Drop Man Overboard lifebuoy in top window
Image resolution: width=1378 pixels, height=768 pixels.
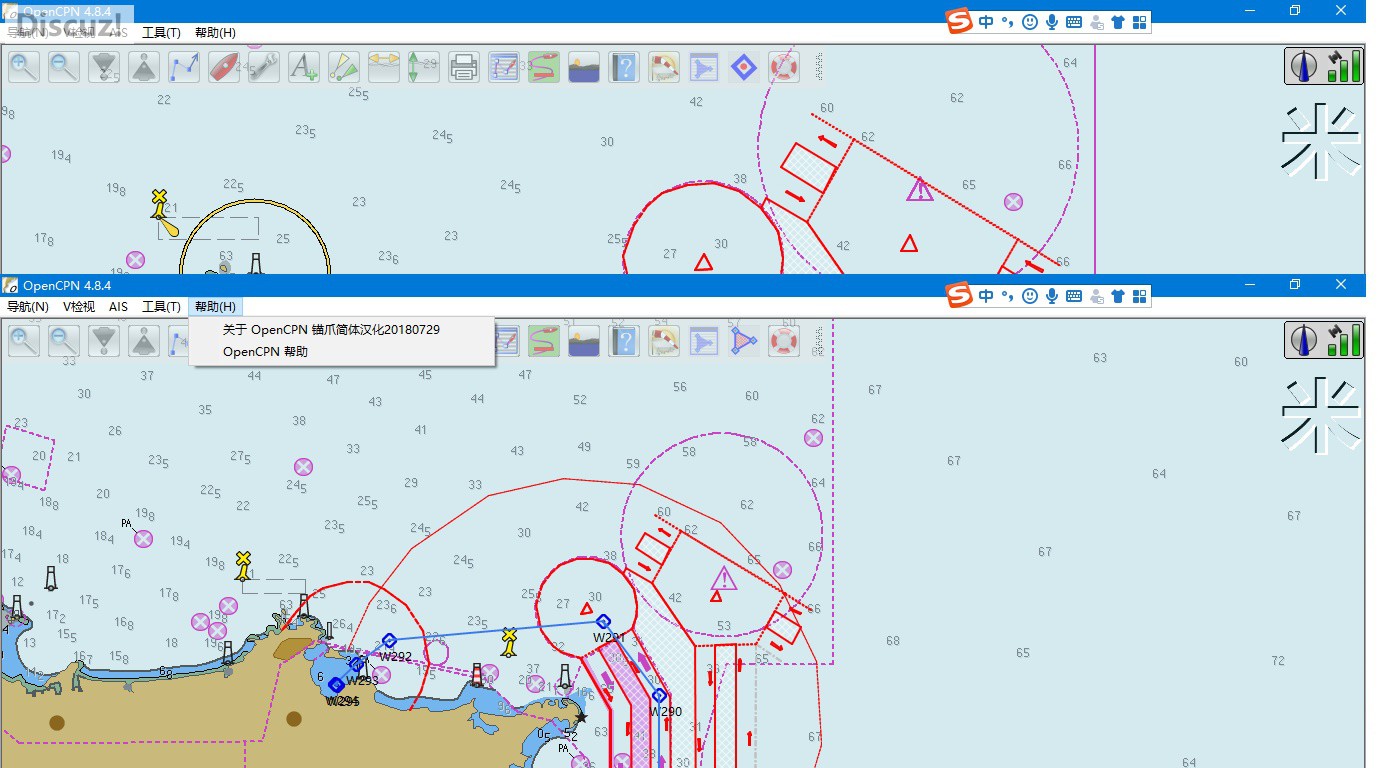click(784, 67)
